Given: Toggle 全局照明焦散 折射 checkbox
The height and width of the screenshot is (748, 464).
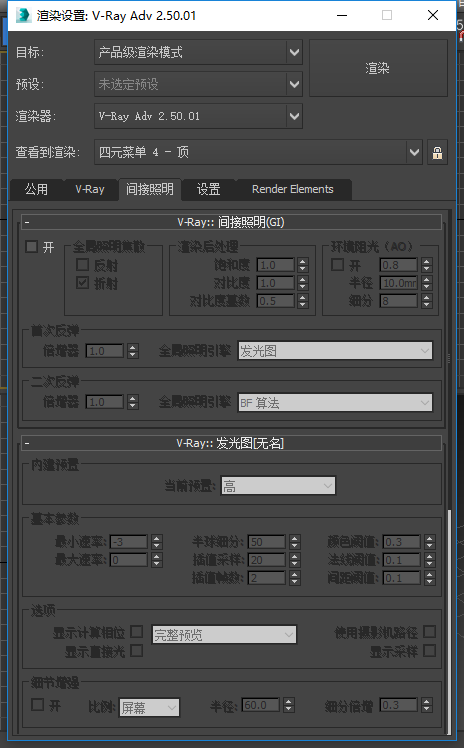Looking at the screenshot, I should point(82,283).
